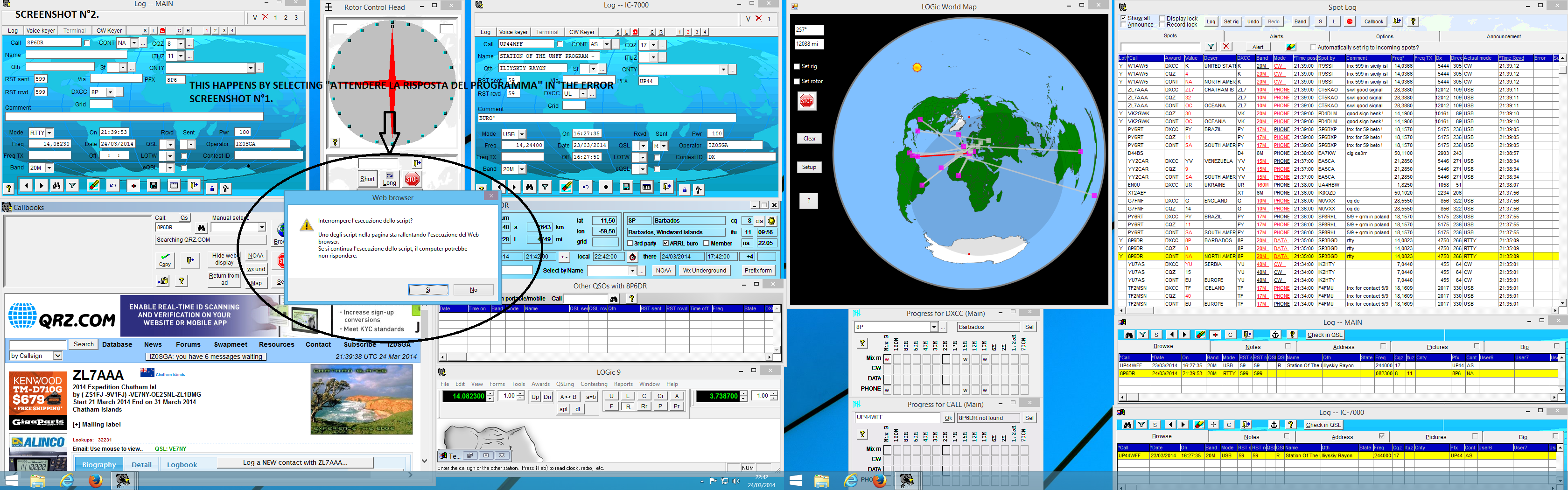Open the CNTY dropdown in Log MAIN
This screenshot has width=1568, height=490.
click(x=250, y=68)
